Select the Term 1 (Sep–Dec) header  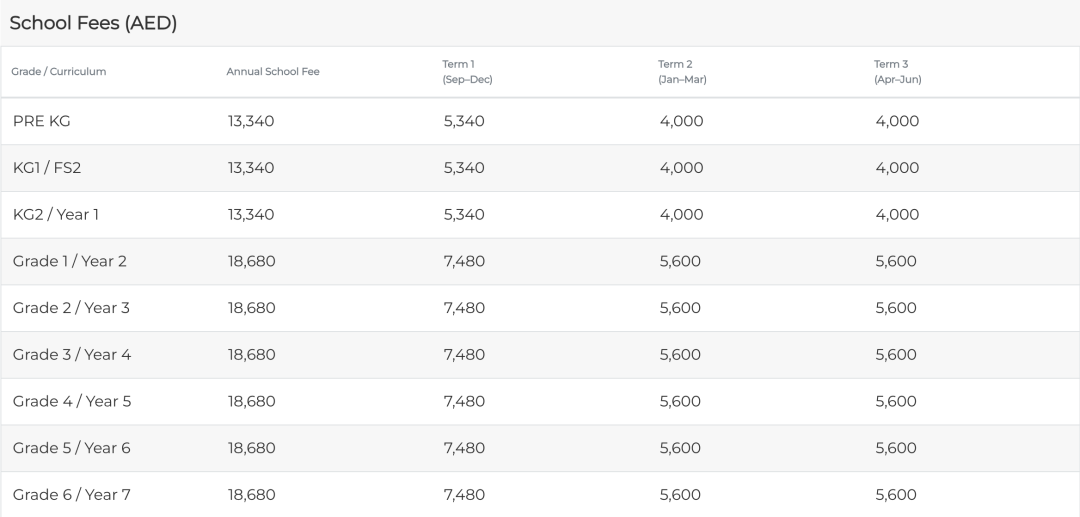coord(467,72)
